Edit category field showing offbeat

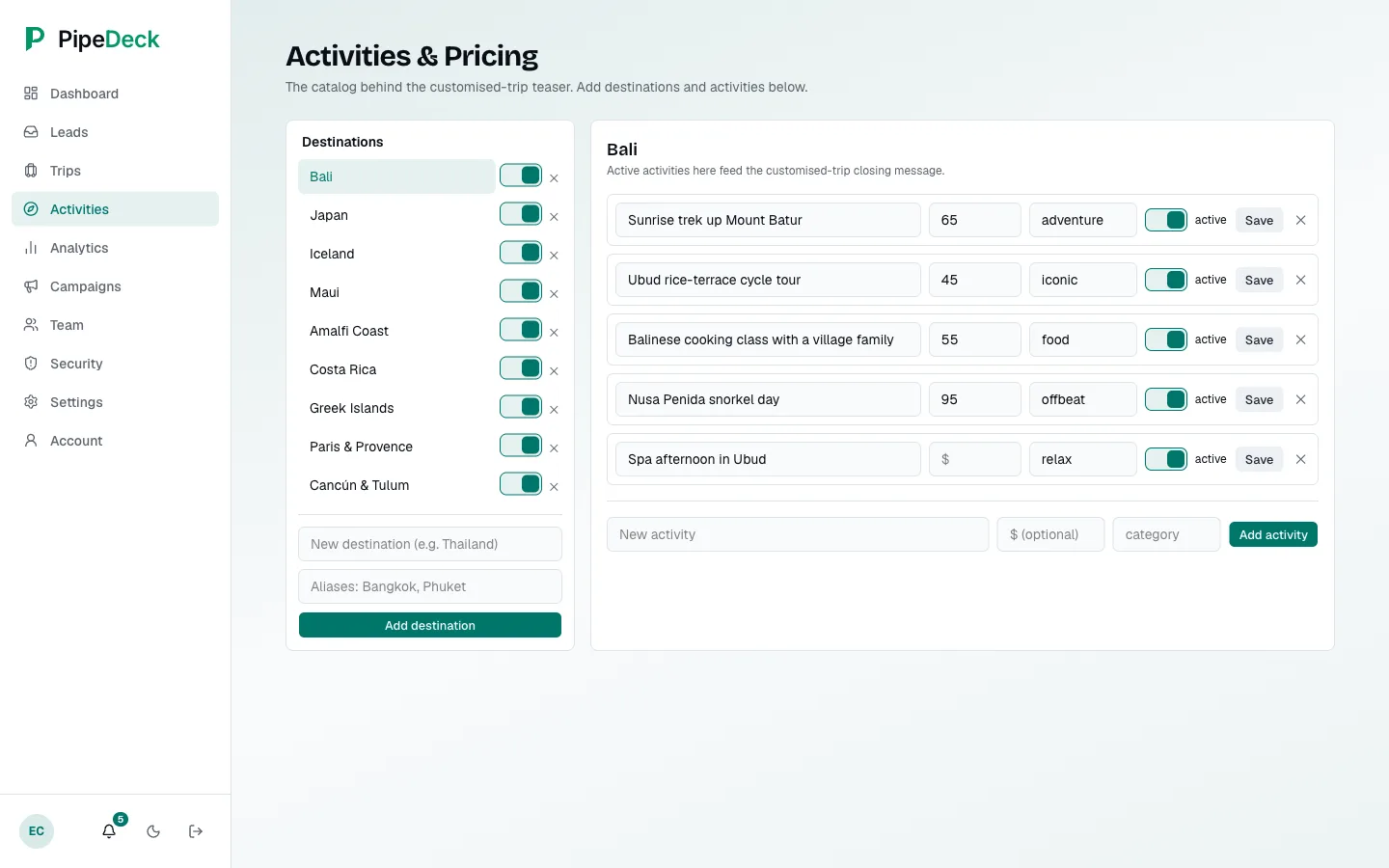(1082, 399)
